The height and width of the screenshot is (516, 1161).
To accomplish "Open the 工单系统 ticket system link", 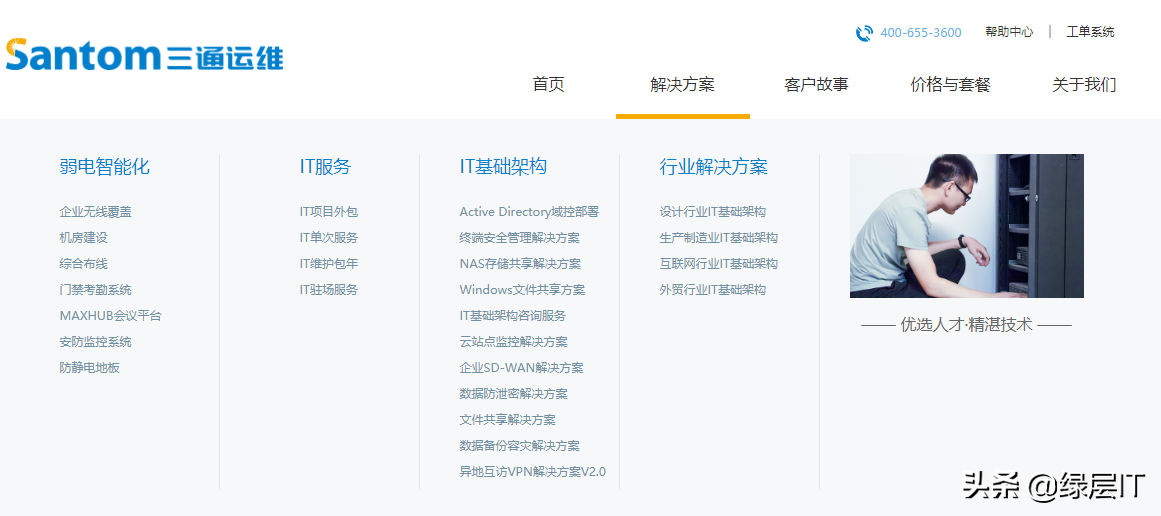I will 1090,32.
